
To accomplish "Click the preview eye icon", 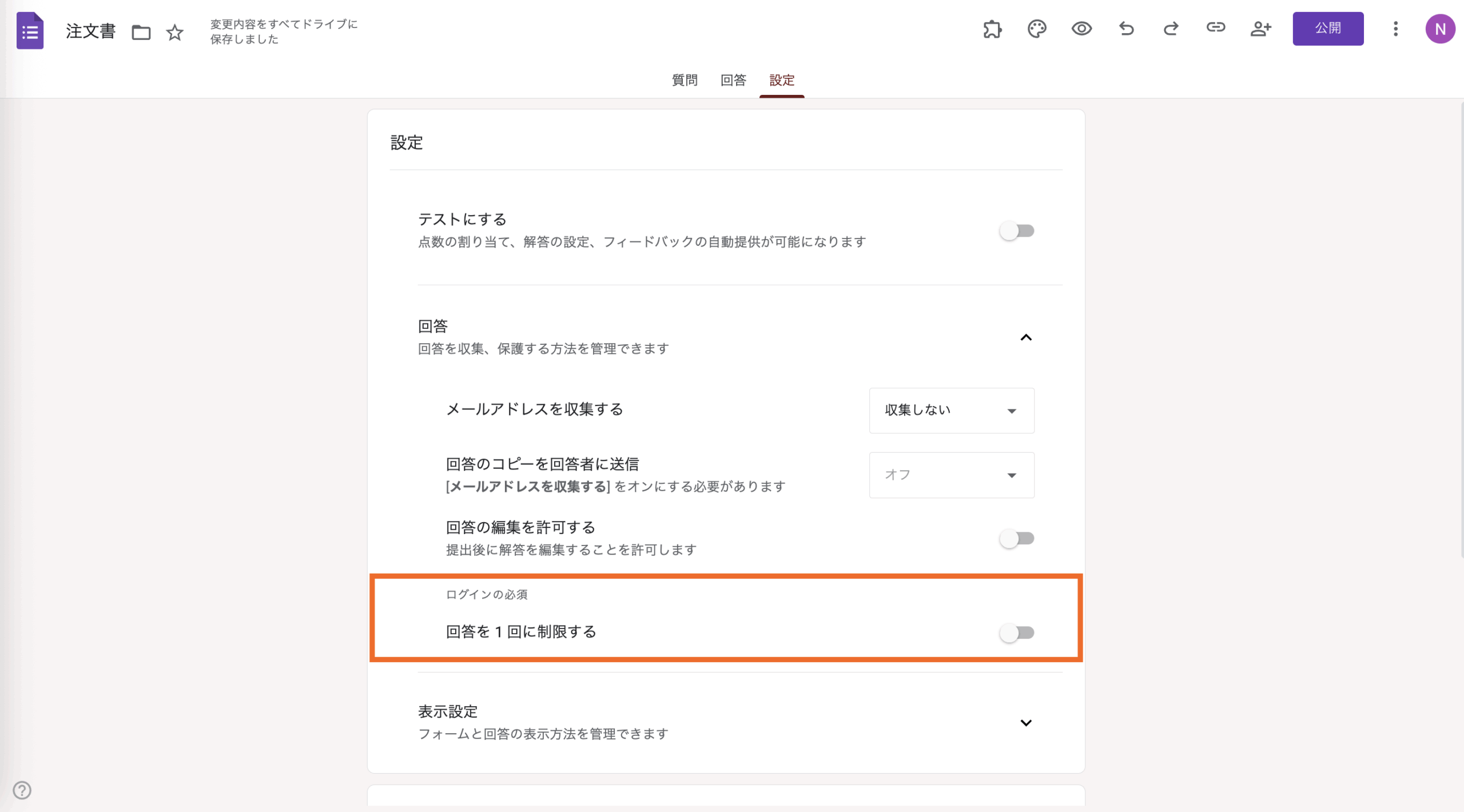I will pyautogui.click(x=1081, y=29).
